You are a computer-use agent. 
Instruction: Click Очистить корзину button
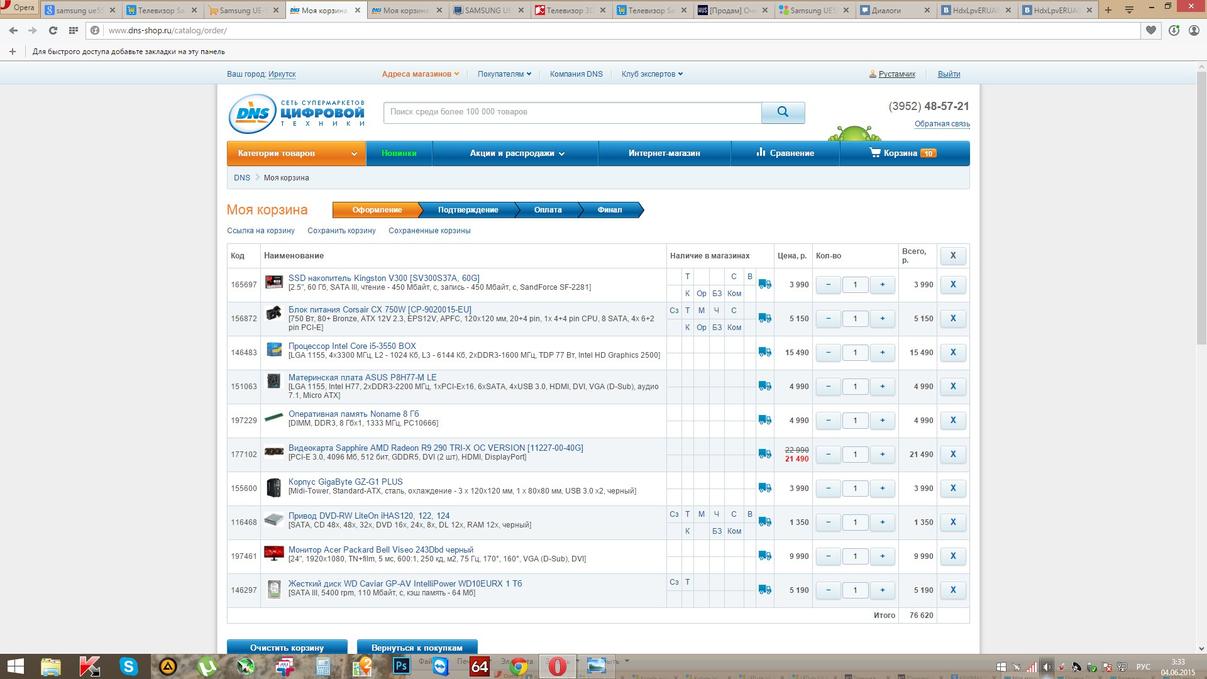(x=287, y=647)
